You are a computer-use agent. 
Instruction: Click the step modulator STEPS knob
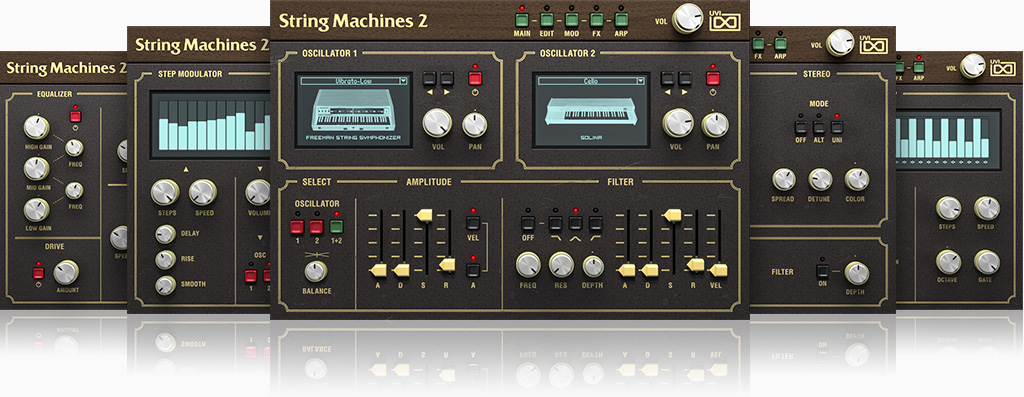pos(165,192)
